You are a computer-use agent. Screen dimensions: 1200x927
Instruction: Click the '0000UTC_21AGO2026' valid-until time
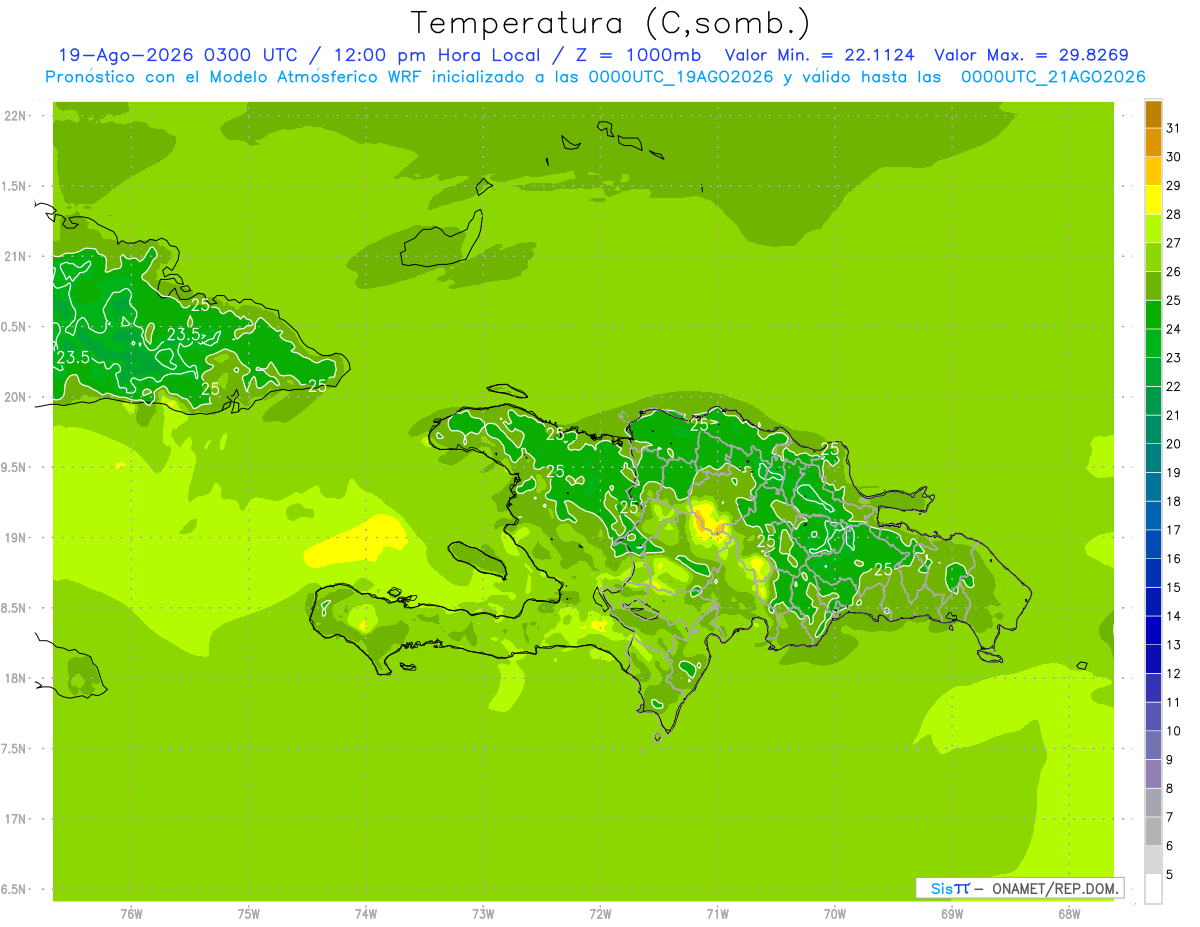[x=1053, y=77]
